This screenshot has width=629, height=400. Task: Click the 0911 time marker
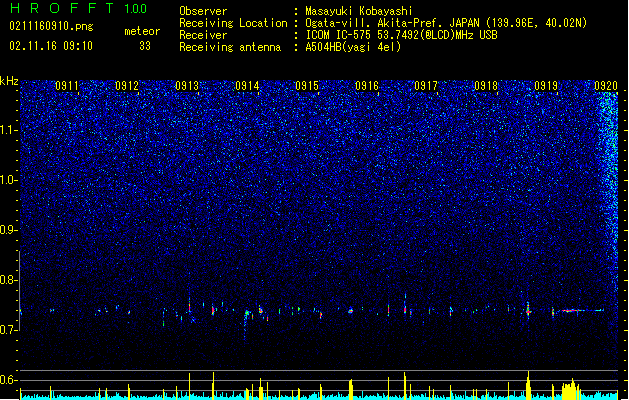[x=67, y=86]
